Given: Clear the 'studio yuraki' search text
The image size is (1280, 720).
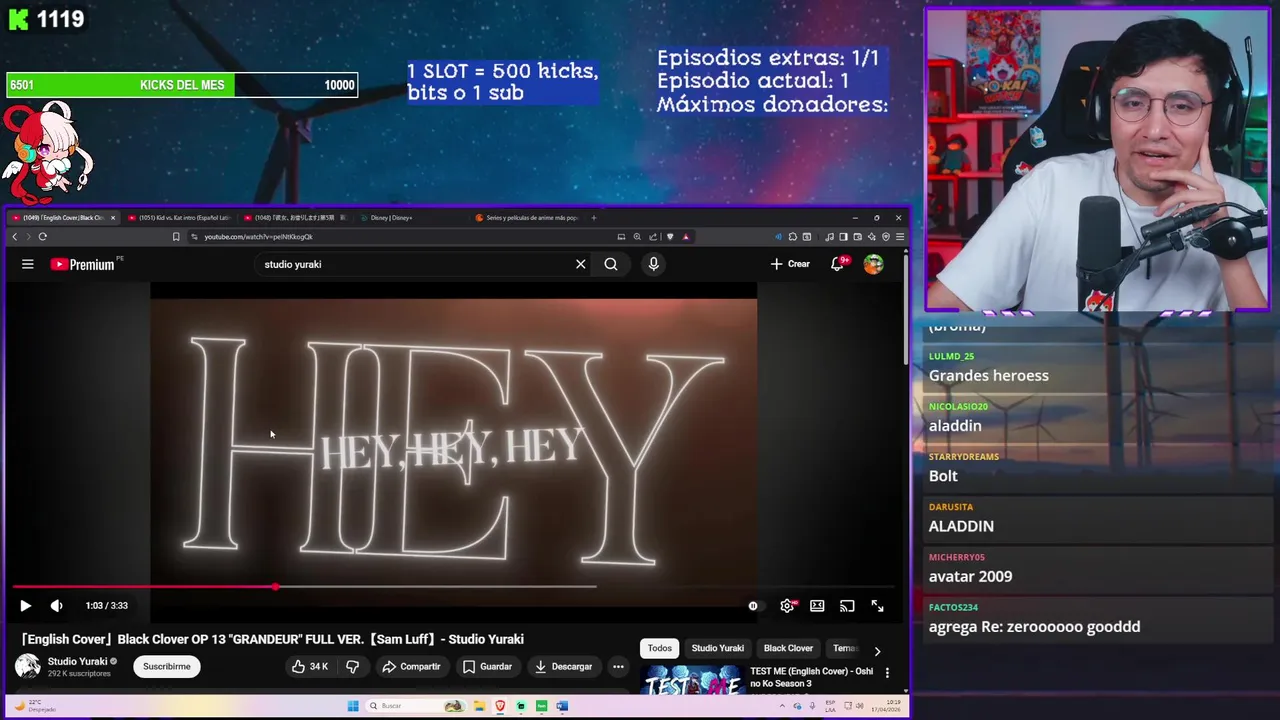Looking at the screenshot, I should [x=580, y=264].
